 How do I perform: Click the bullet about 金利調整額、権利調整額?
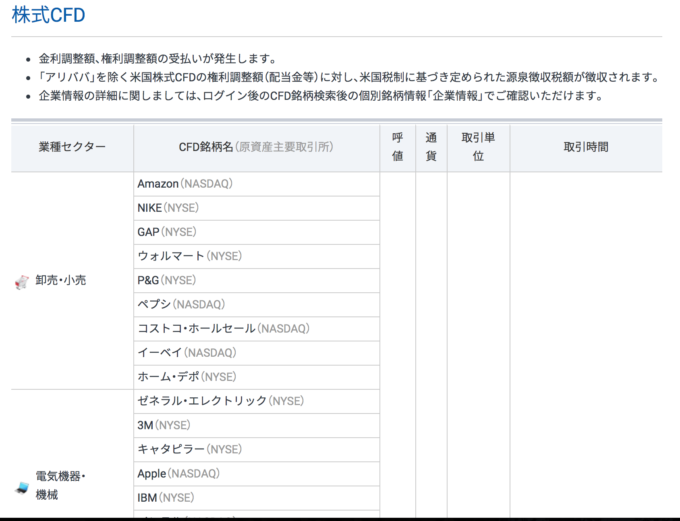click(x=158, y=59)
